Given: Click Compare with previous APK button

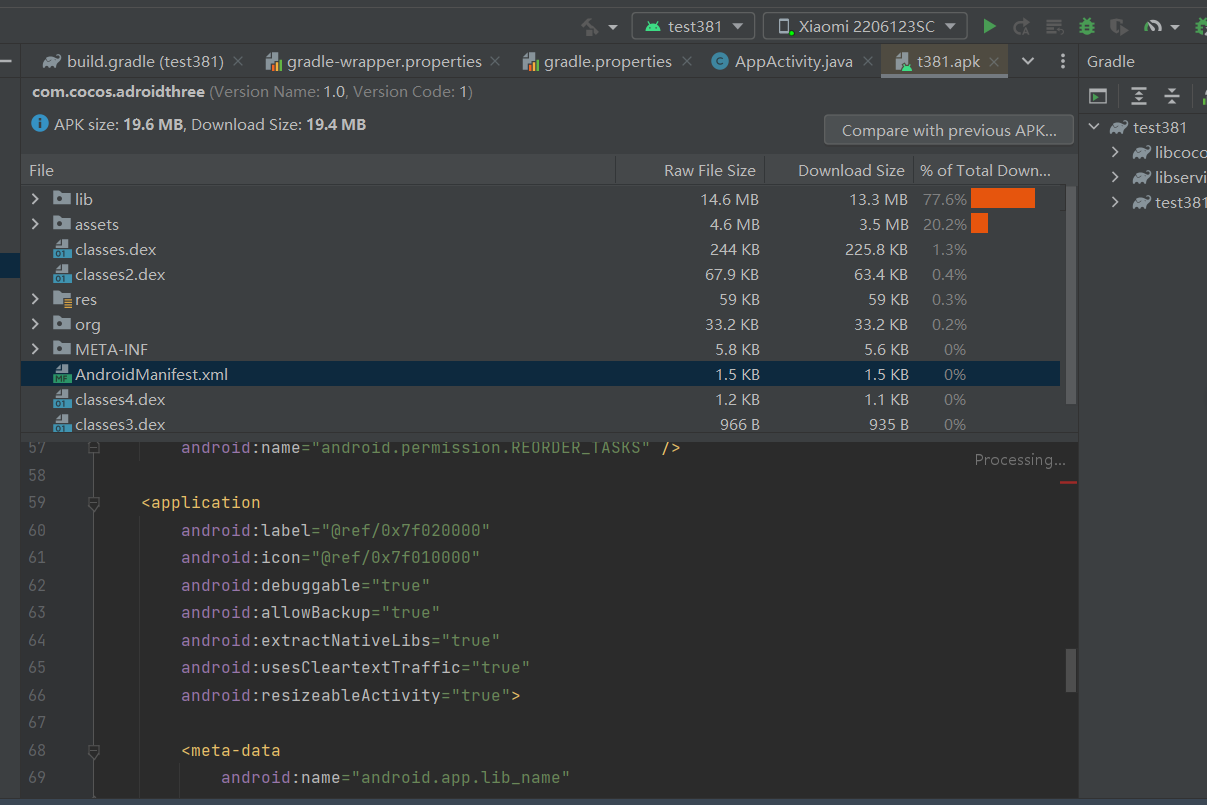Looking at the screenshot, I should click(948, 130).
